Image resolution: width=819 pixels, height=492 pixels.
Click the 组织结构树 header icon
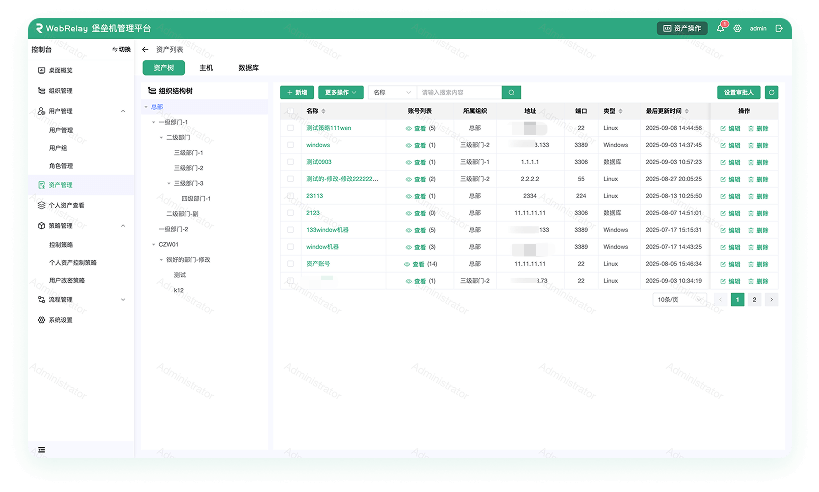[x=151, y=90]
